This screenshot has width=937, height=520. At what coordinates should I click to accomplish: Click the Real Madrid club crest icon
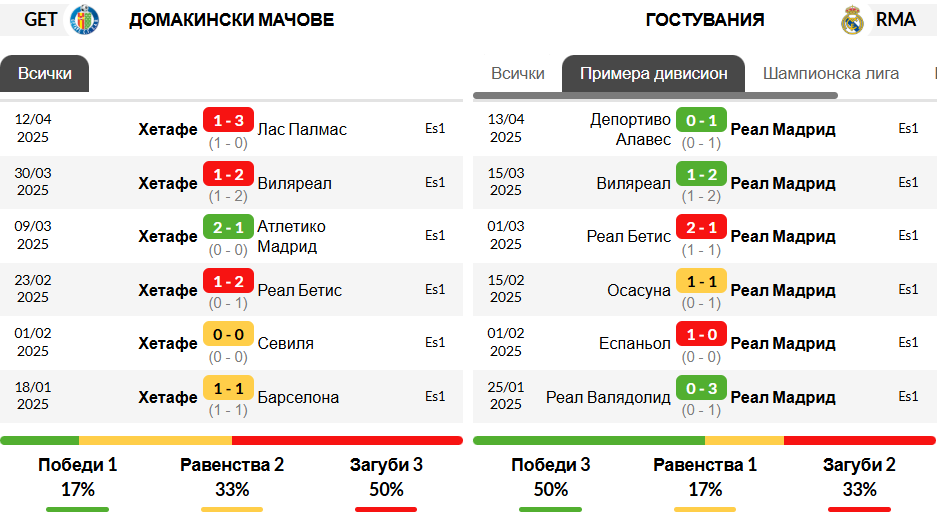click(x=852, y=20)
